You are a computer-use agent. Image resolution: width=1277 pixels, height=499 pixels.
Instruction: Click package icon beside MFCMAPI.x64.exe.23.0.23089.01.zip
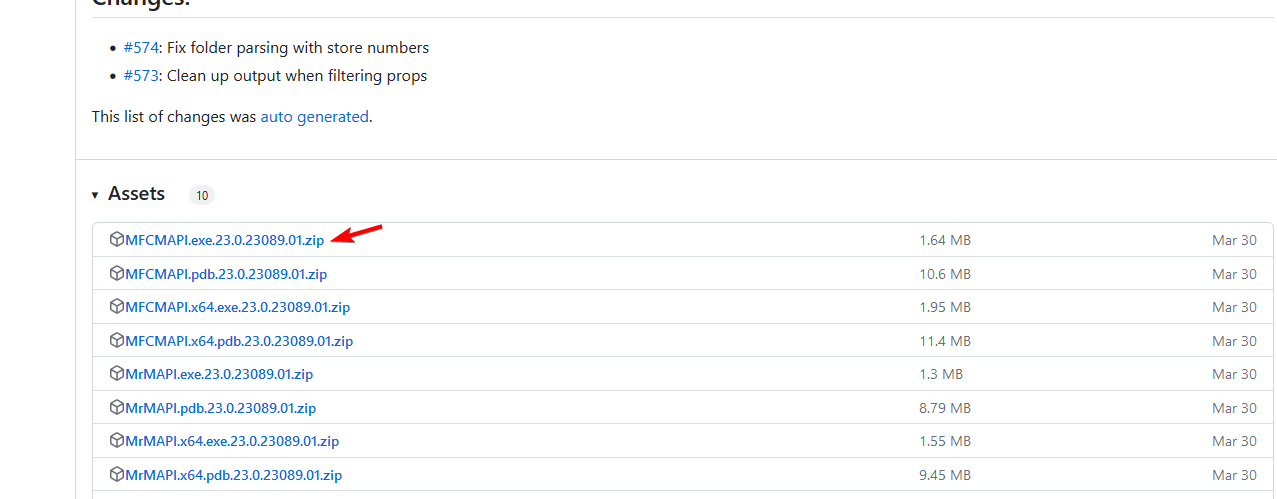point(116,307)
